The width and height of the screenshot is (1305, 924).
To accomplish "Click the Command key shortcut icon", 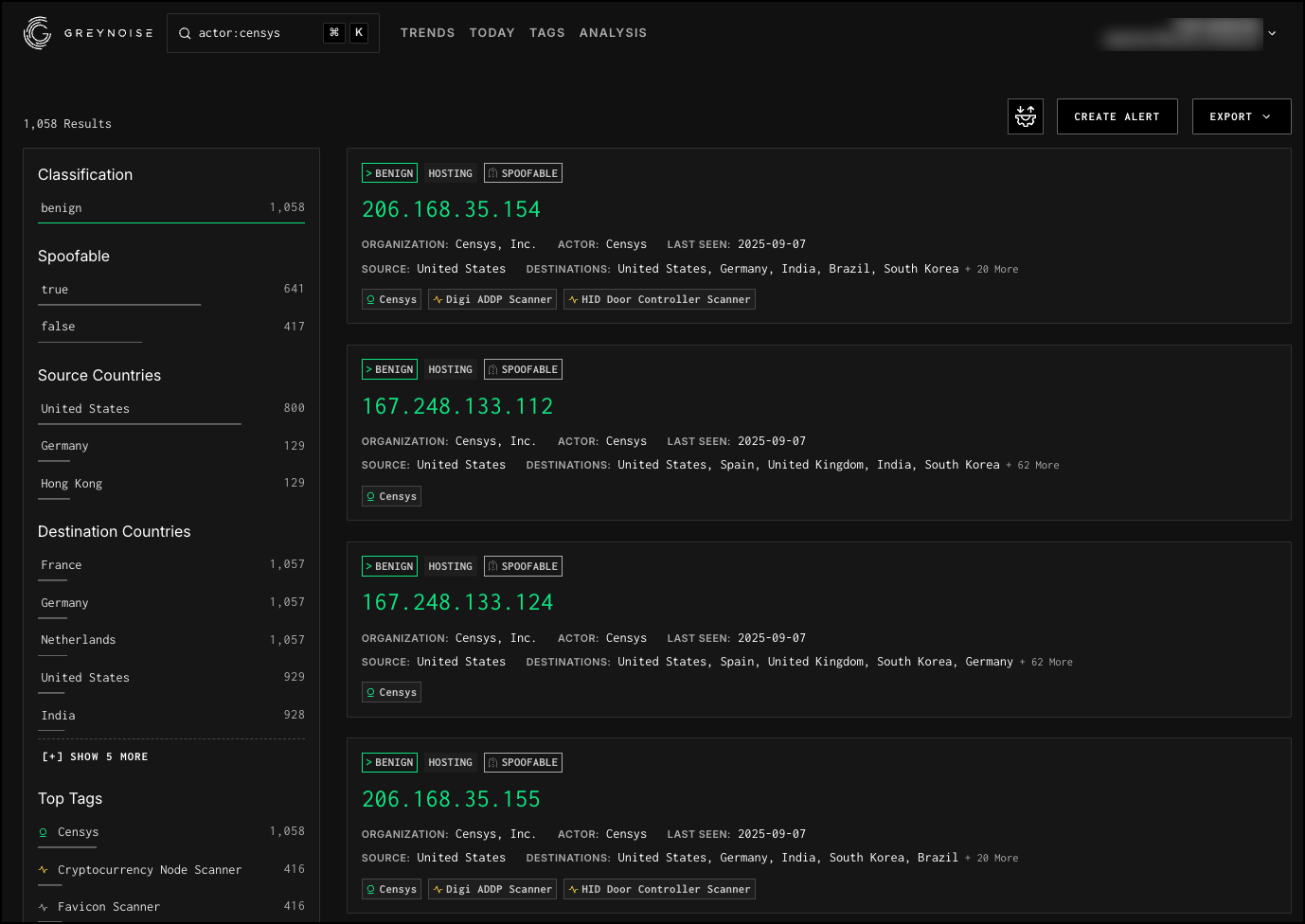I will [333, 32].
